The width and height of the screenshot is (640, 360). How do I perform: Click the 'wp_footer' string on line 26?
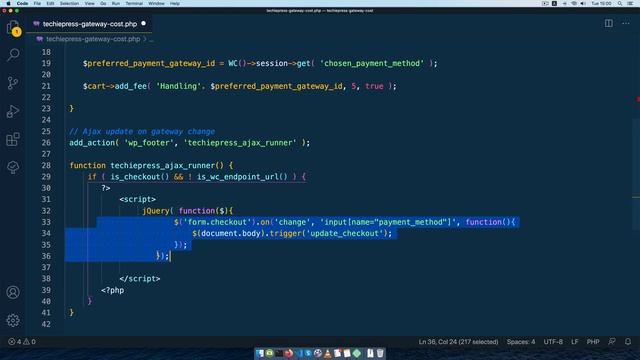(x=149, y=143)
